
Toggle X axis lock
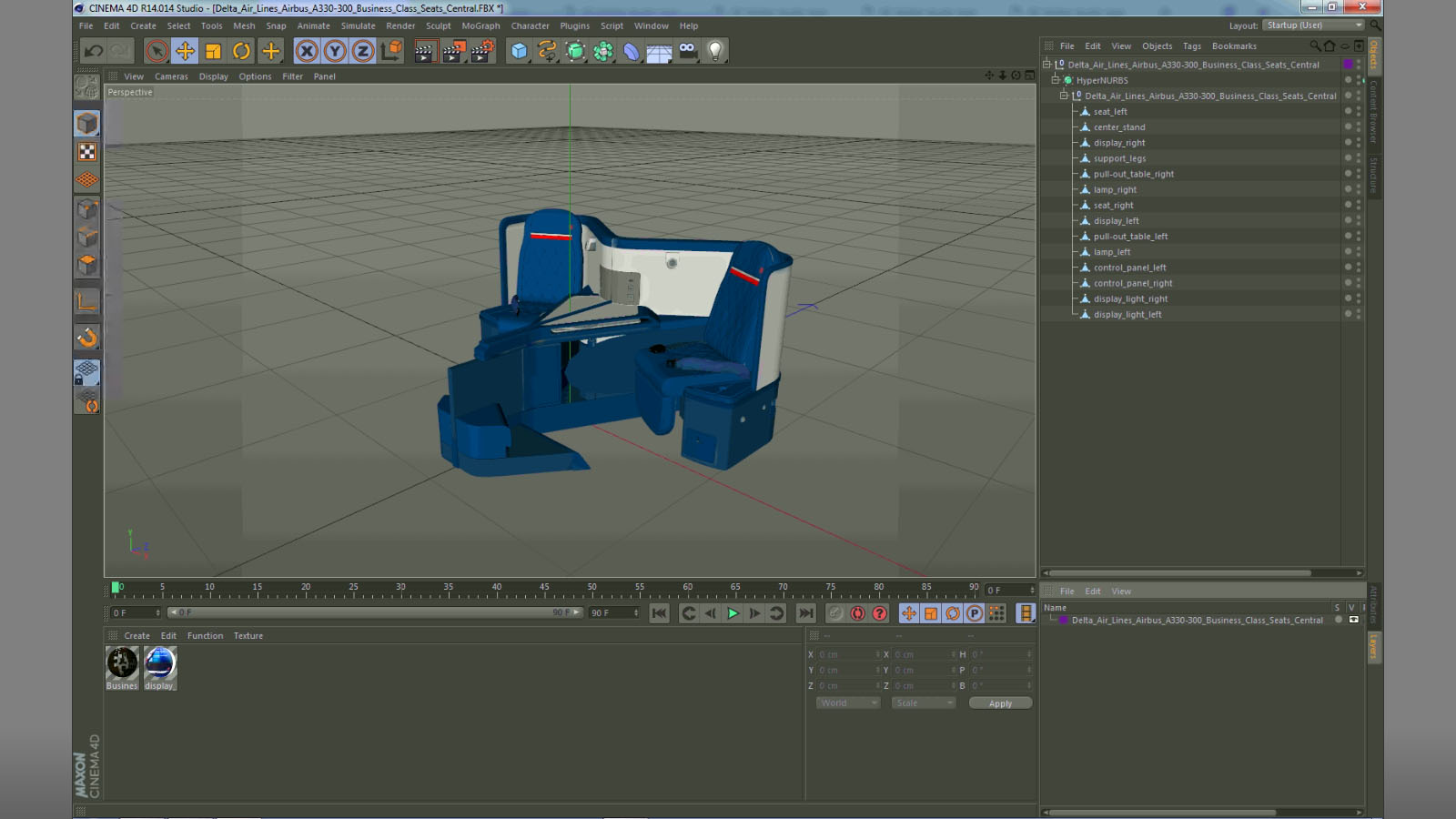tap(307, 51)
